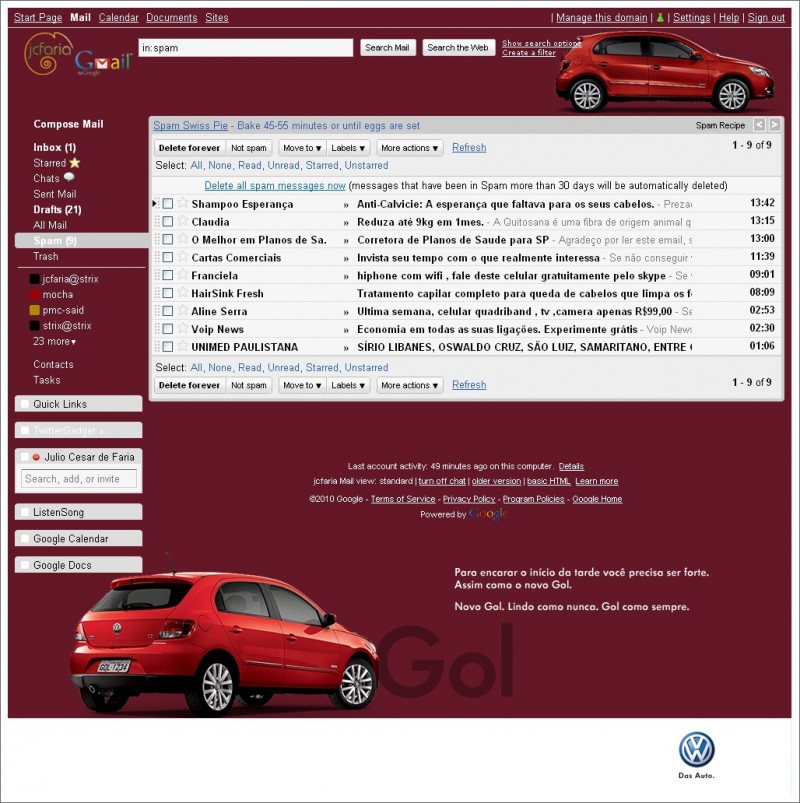Star the Voip News message
The height and width of the screenshot is (803, 800).
pos(183,329)
